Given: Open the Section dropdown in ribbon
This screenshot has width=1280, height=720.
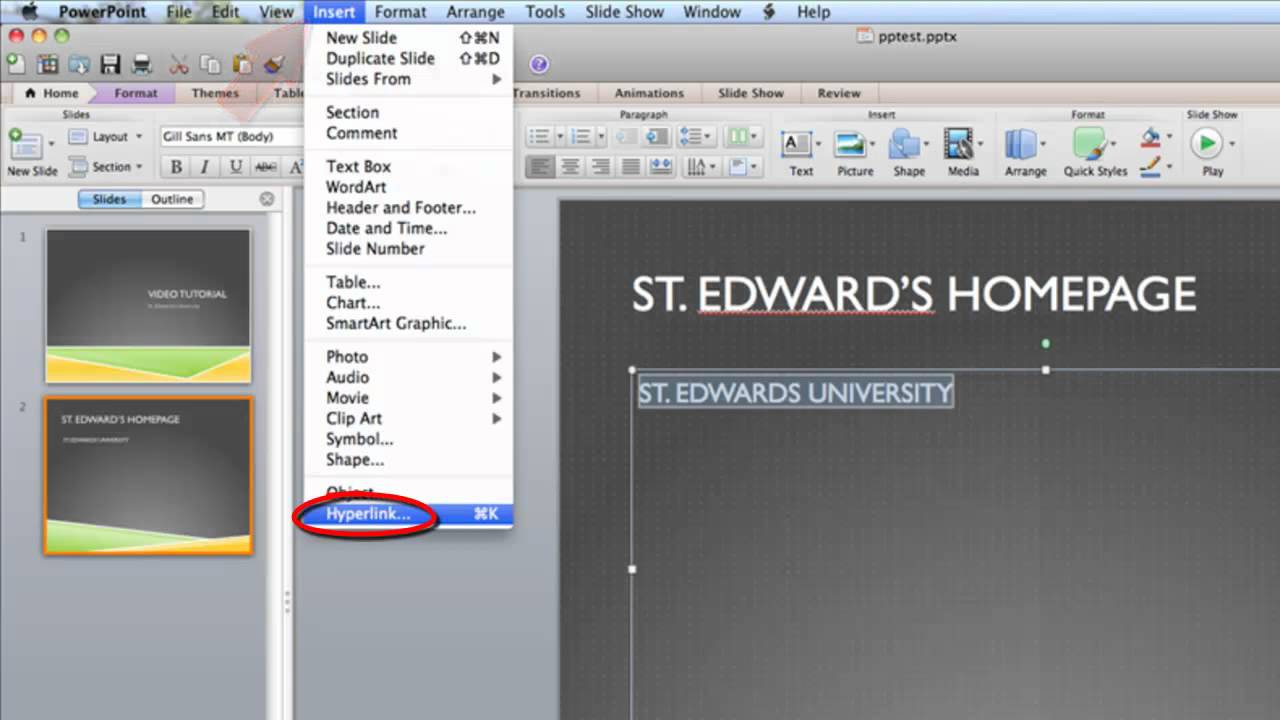Looking at the screenshot, I should coord(105,167).
